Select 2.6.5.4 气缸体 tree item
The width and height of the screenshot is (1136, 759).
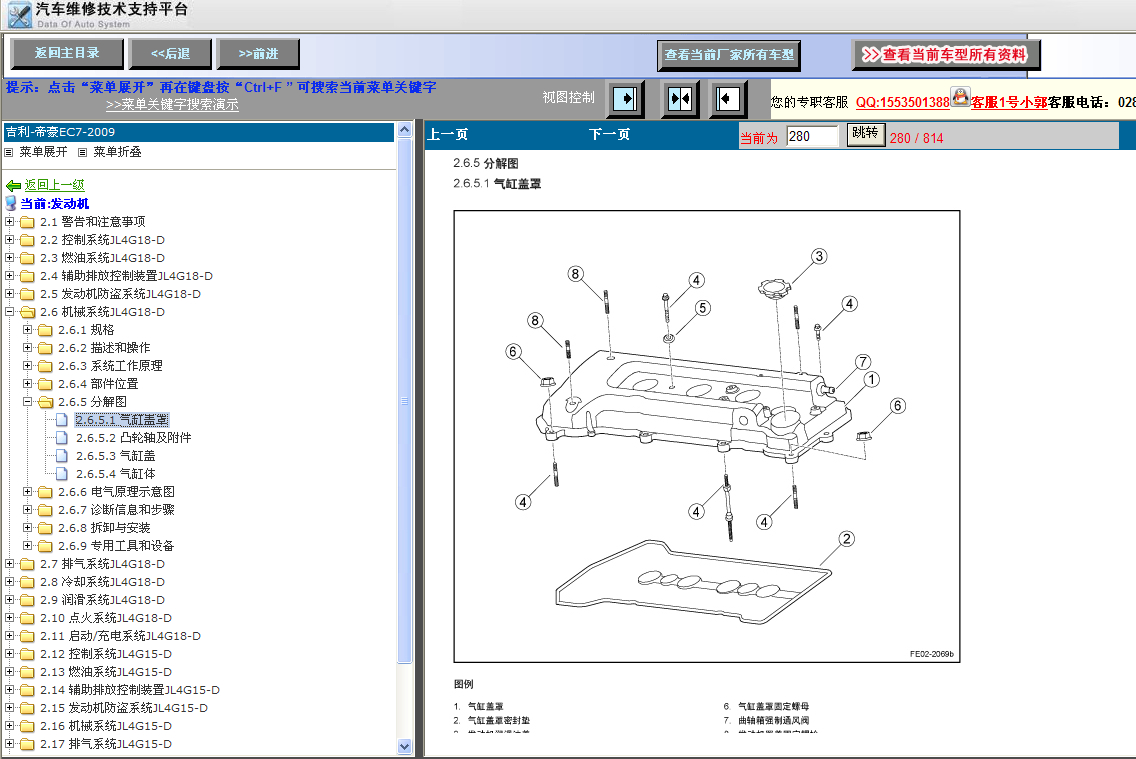(x=116, y=474)
